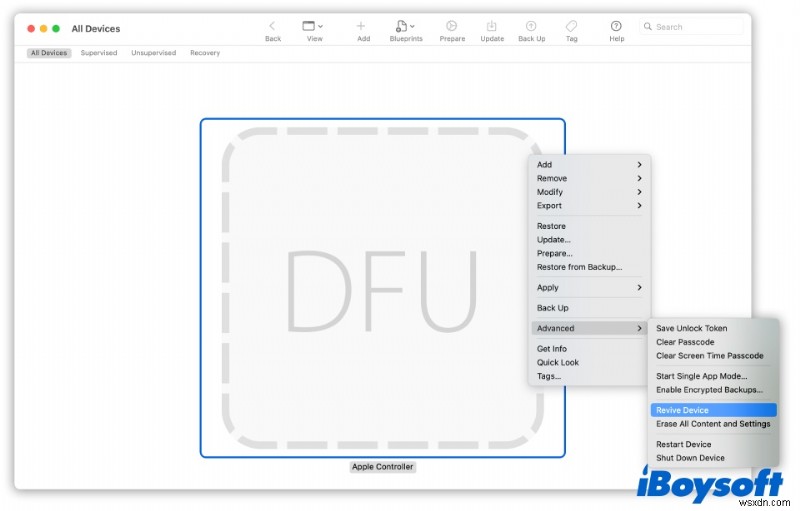The height and width of the screenshot is (511, 800).
Task: Choose Update… from context menu
Action: coord(590,240)
